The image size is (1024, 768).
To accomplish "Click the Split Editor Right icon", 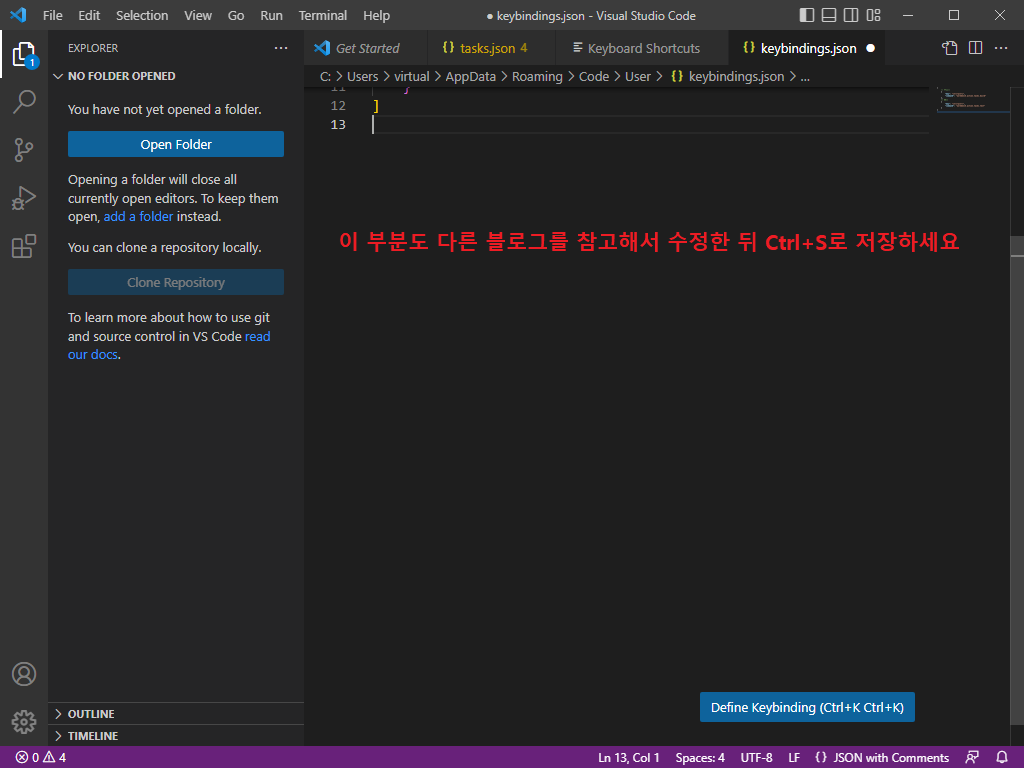I will pos(975,48).
